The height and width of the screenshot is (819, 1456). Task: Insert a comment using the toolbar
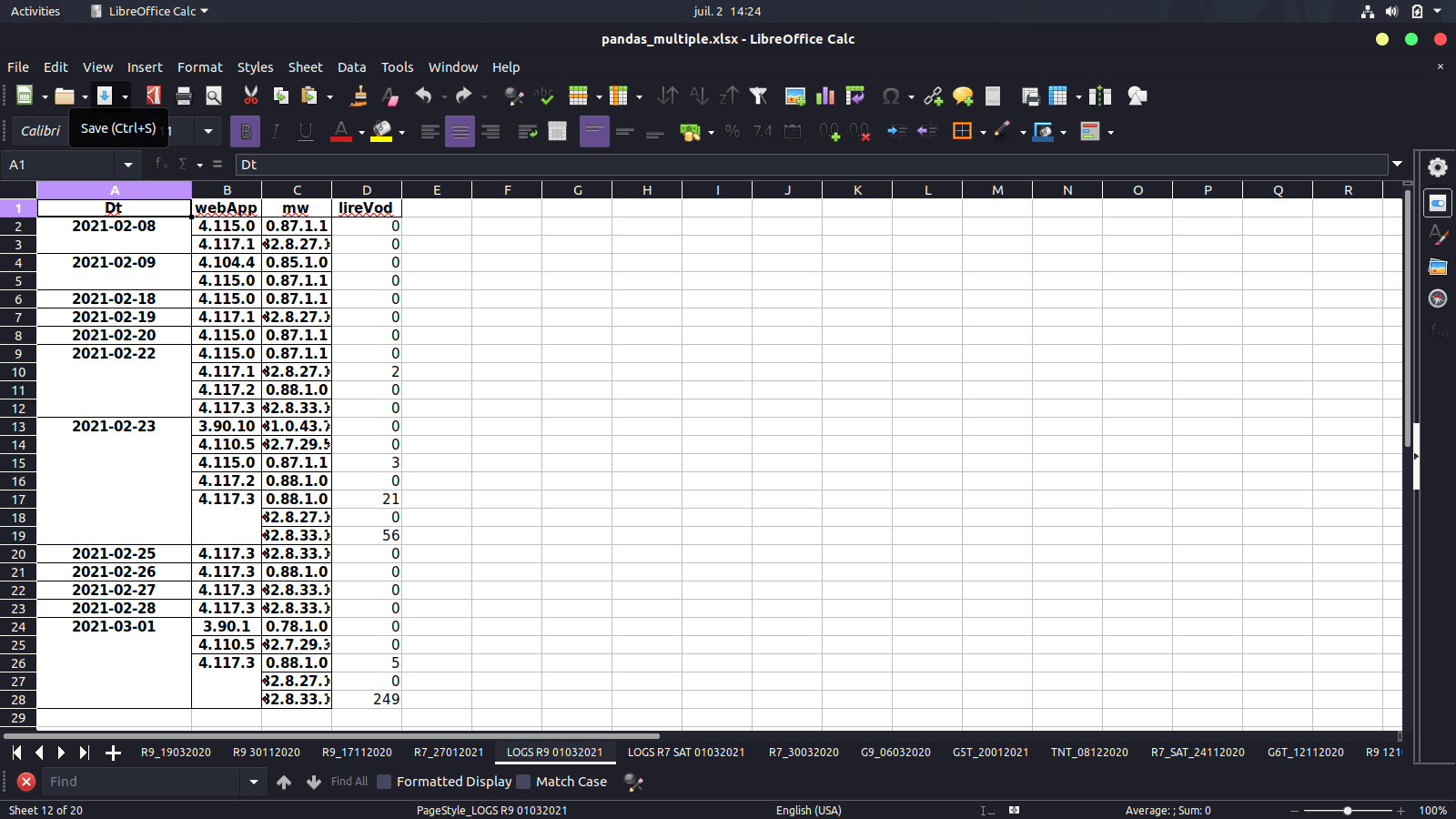coord(963,96)
